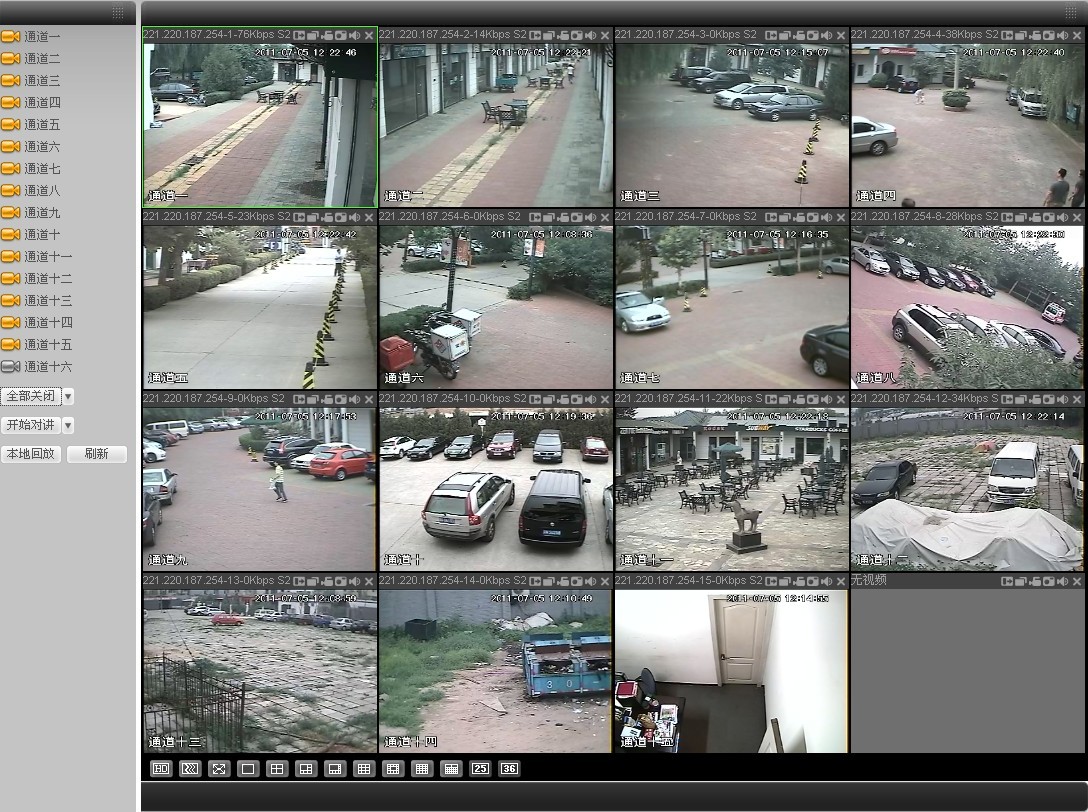Image resolution: width=1088 pixels, height=812 pixels.
Task: Select 通道一 in the channel list
Action: point(41,37)
